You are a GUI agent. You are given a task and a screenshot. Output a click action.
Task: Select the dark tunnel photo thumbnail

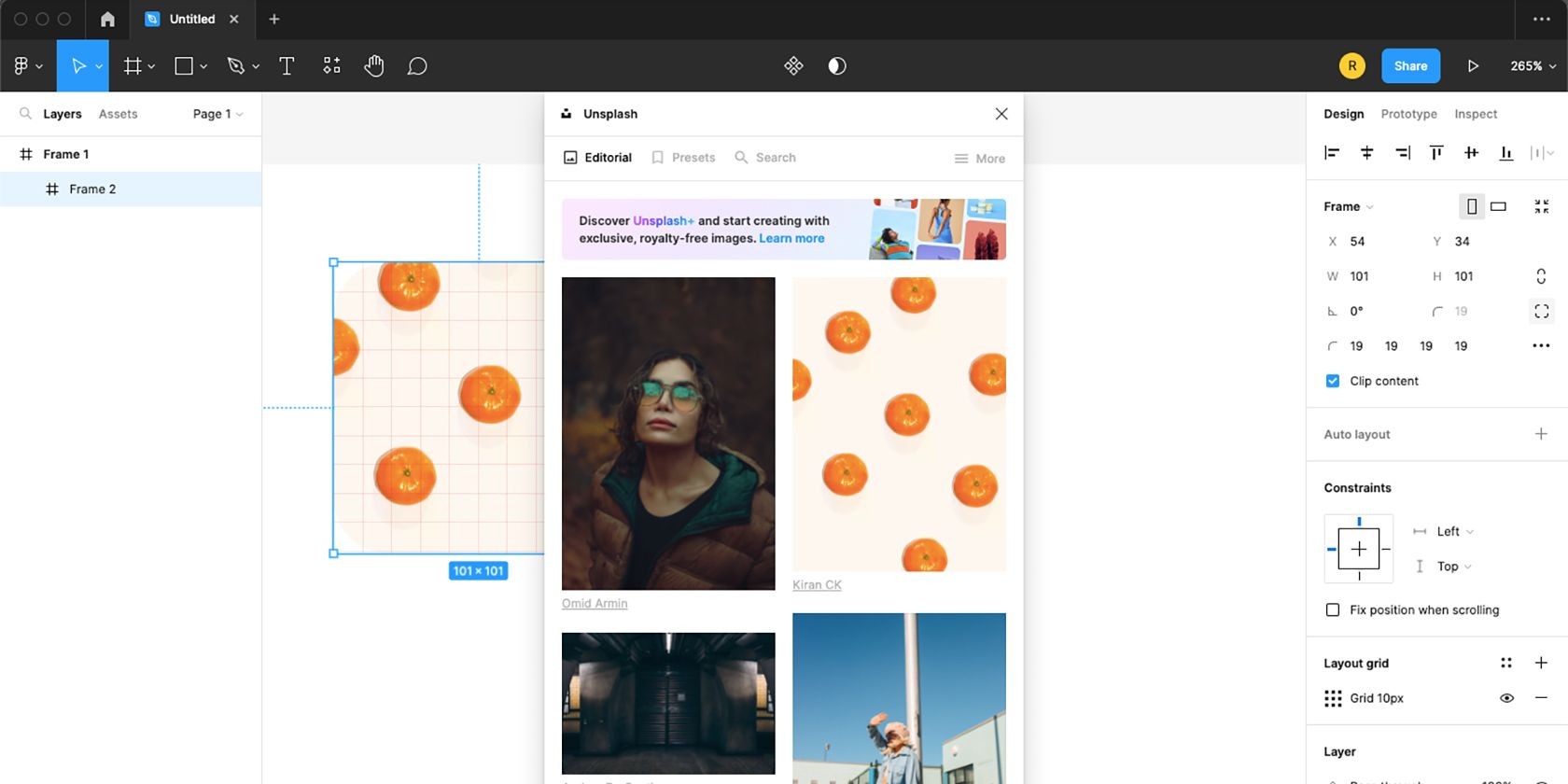(x=668, y=703)
